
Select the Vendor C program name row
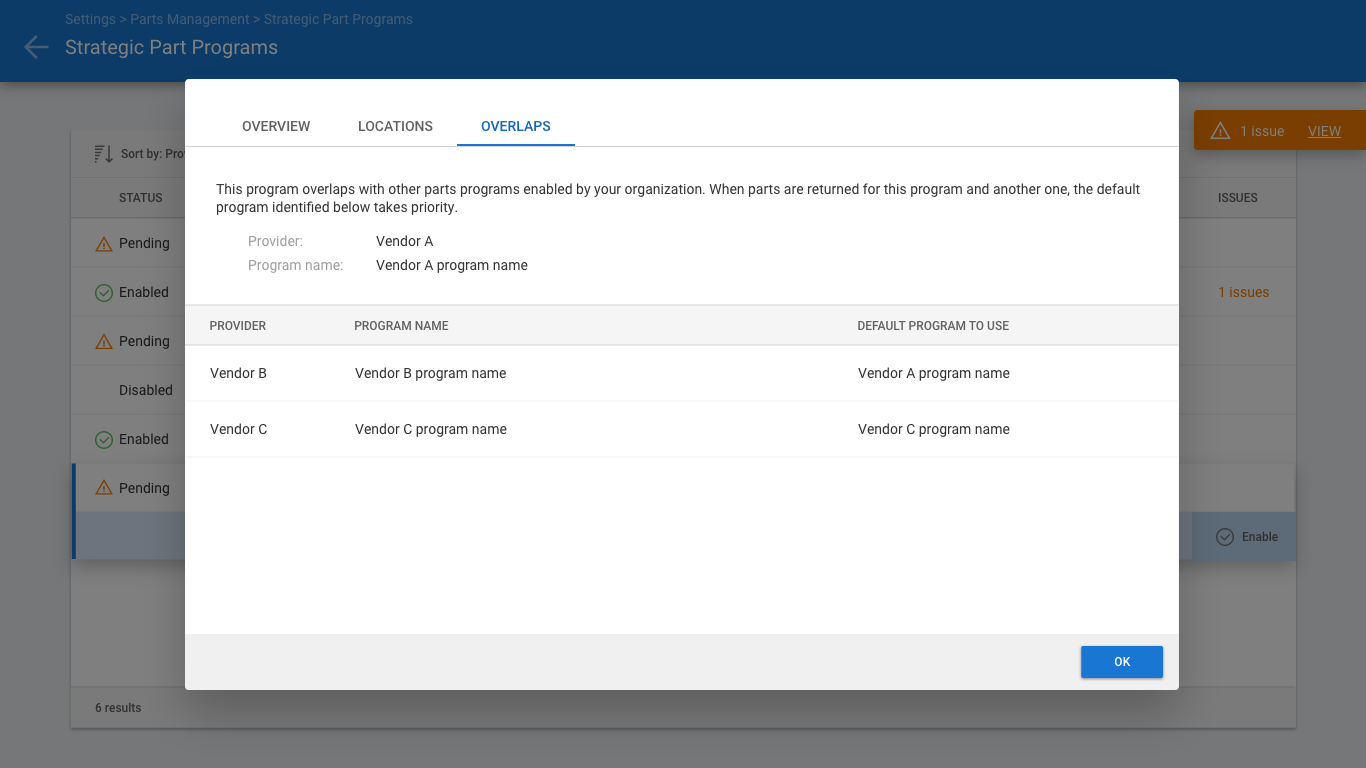pyautogui.click(x=682, y=429)
